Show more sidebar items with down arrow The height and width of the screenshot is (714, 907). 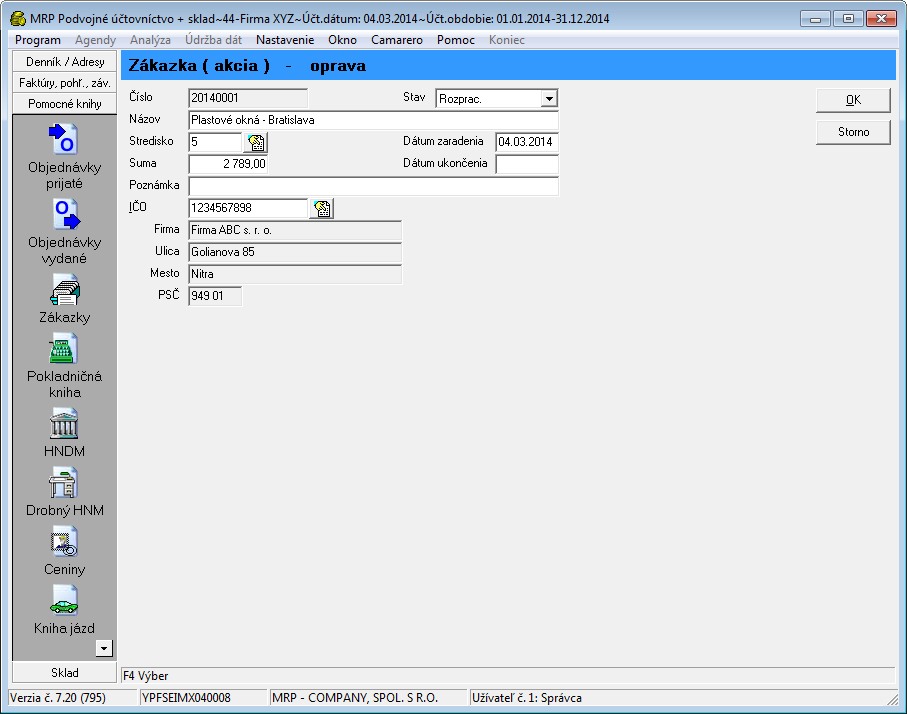pos(104,648)
